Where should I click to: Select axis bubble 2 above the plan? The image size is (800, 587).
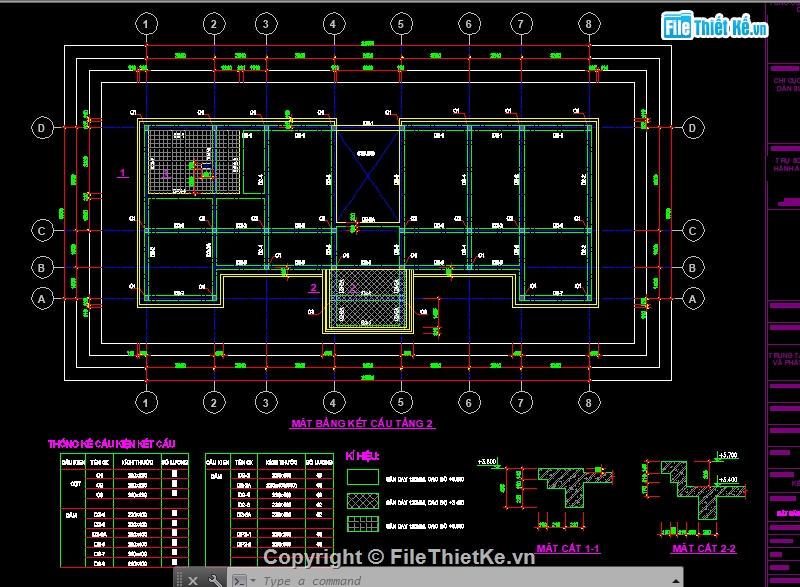tap(214, 24)
